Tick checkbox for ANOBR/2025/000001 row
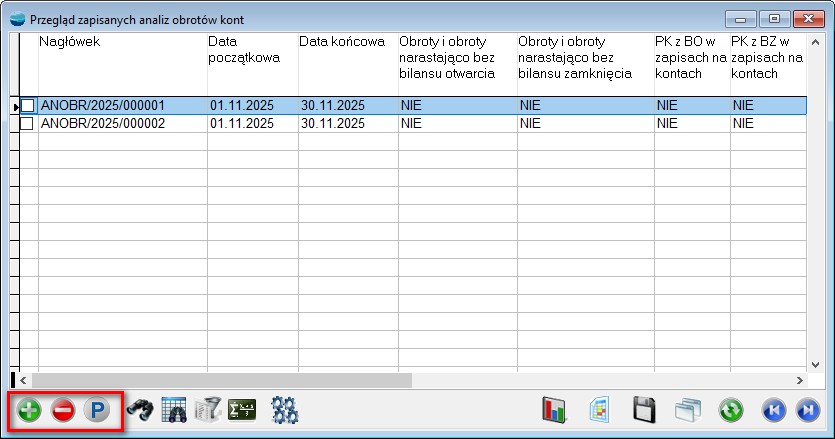Viewport: 835px width, 439px height. coord(27,105)
